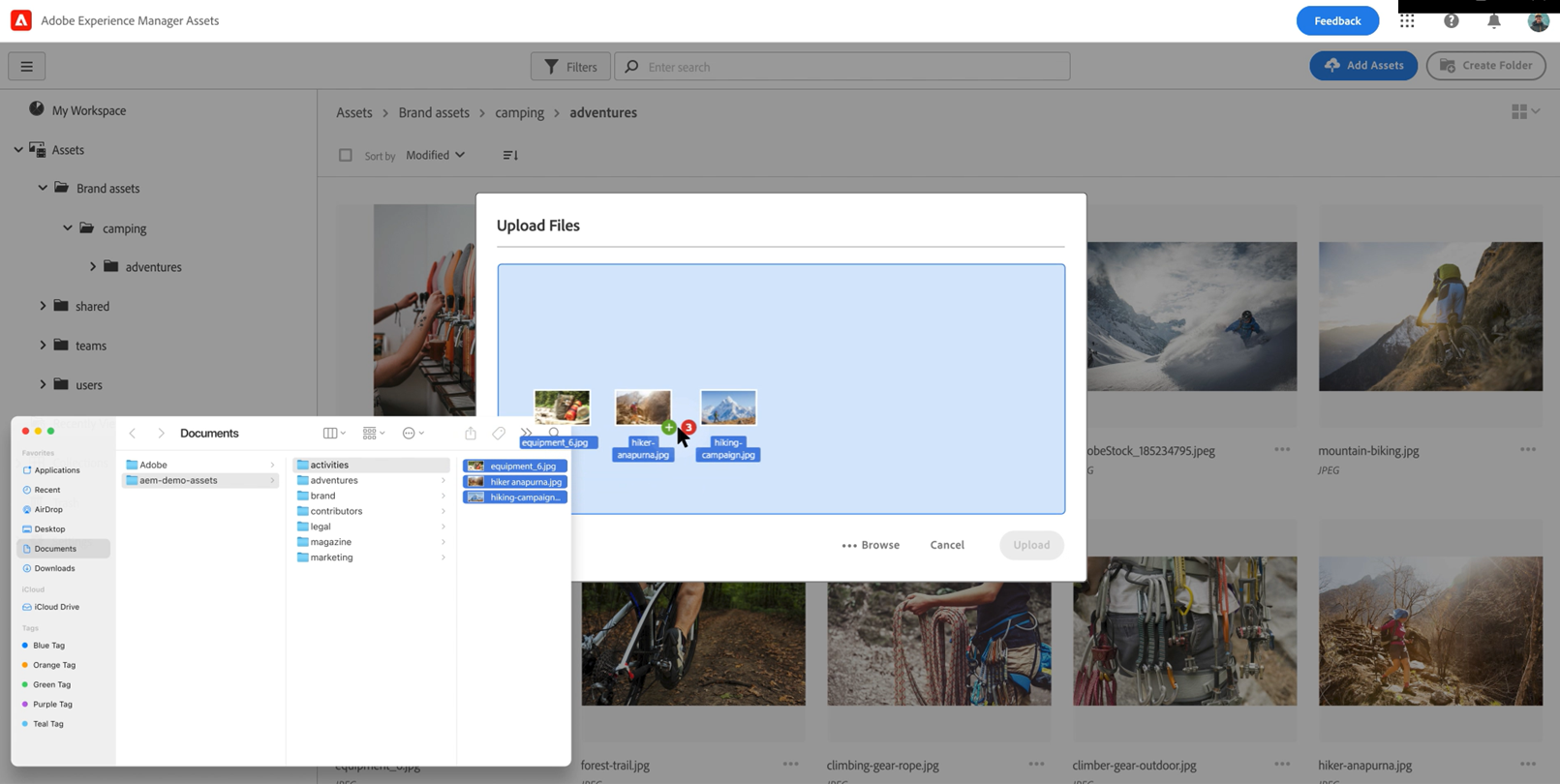Open options for hiker-anapurna.jpg asset

[1528, 764]
